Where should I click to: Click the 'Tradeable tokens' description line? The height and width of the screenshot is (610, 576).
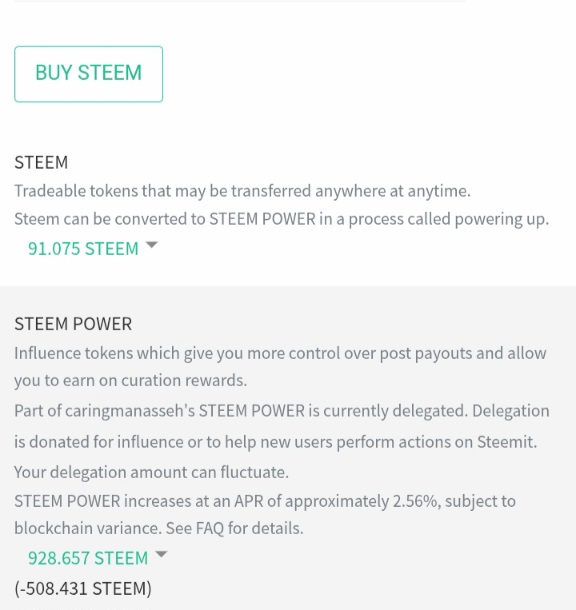(x=242, y=191)
